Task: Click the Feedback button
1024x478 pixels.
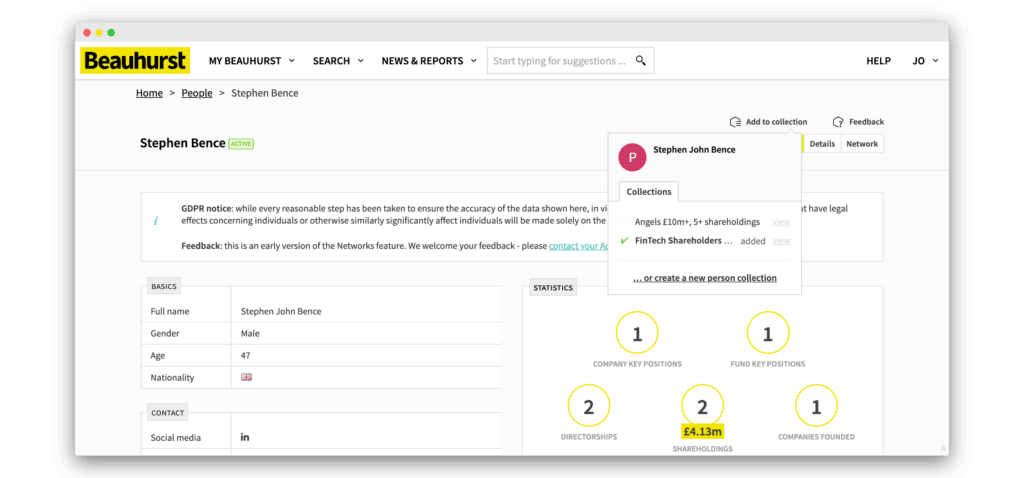Action: click(x=858, y=122)
